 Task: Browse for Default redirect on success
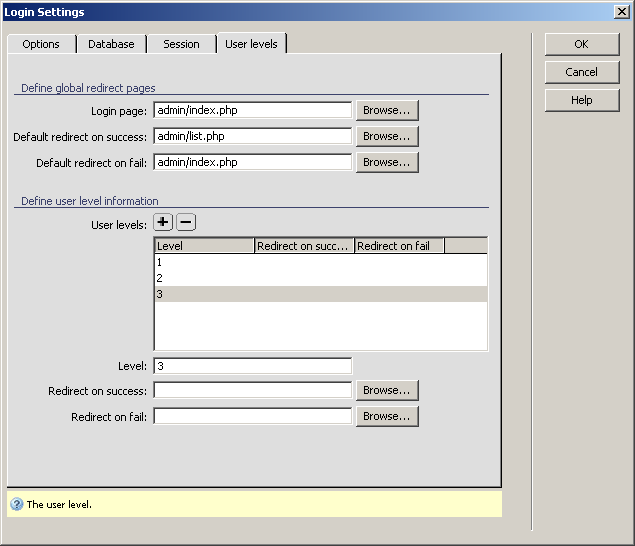[387, 136]
